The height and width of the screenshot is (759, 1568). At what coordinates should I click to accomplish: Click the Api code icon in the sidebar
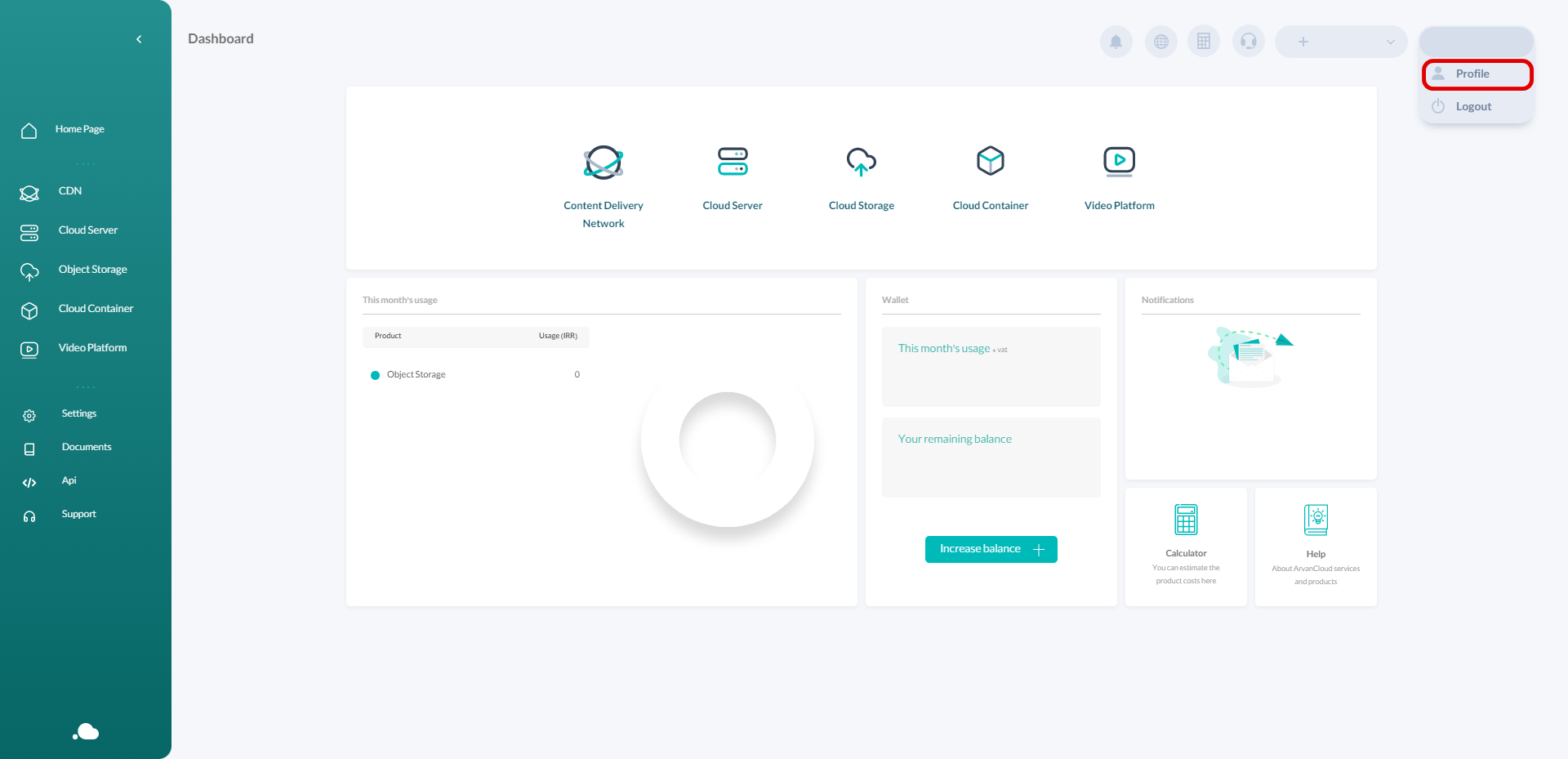(29, 483)
